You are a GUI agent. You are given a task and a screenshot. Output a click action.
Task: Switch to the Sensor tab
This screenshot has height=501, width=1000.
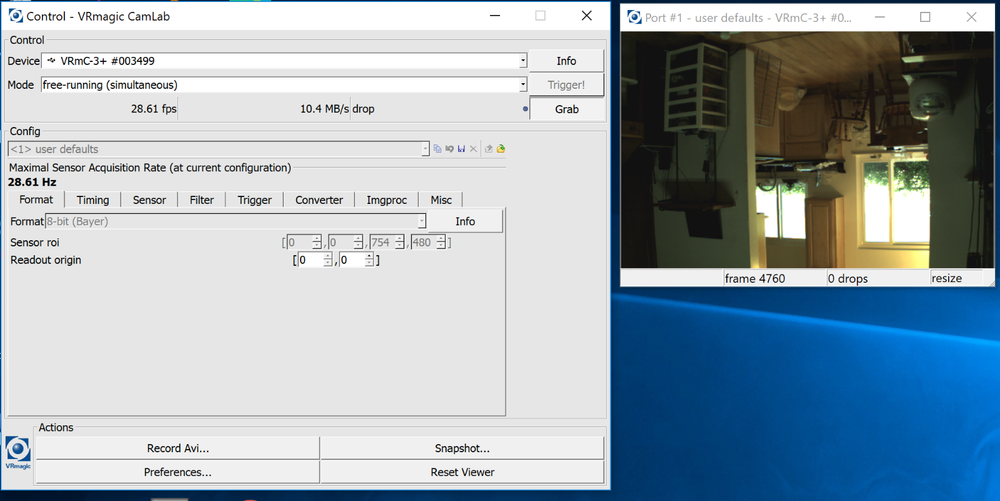[149, 200]
